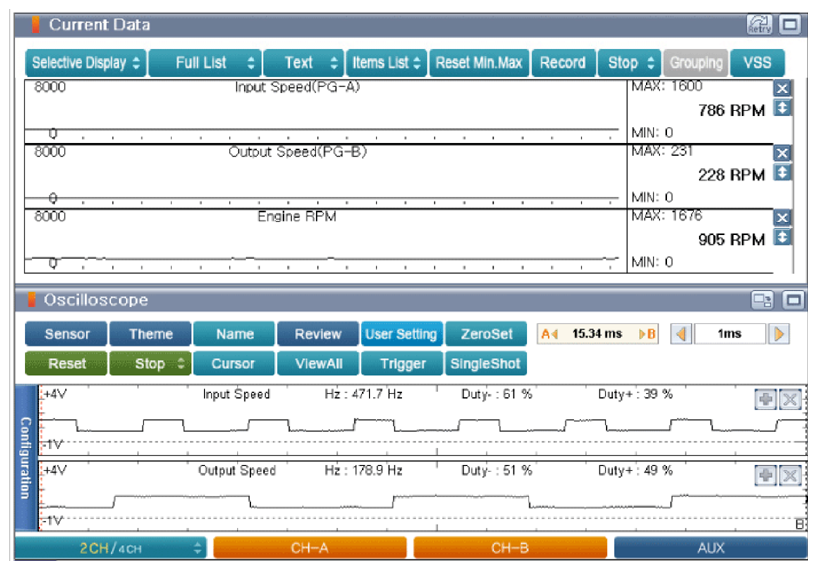817x570 pixels.
Task: Open Current Data Stop dropdown
Action: (x=629, y=63)
